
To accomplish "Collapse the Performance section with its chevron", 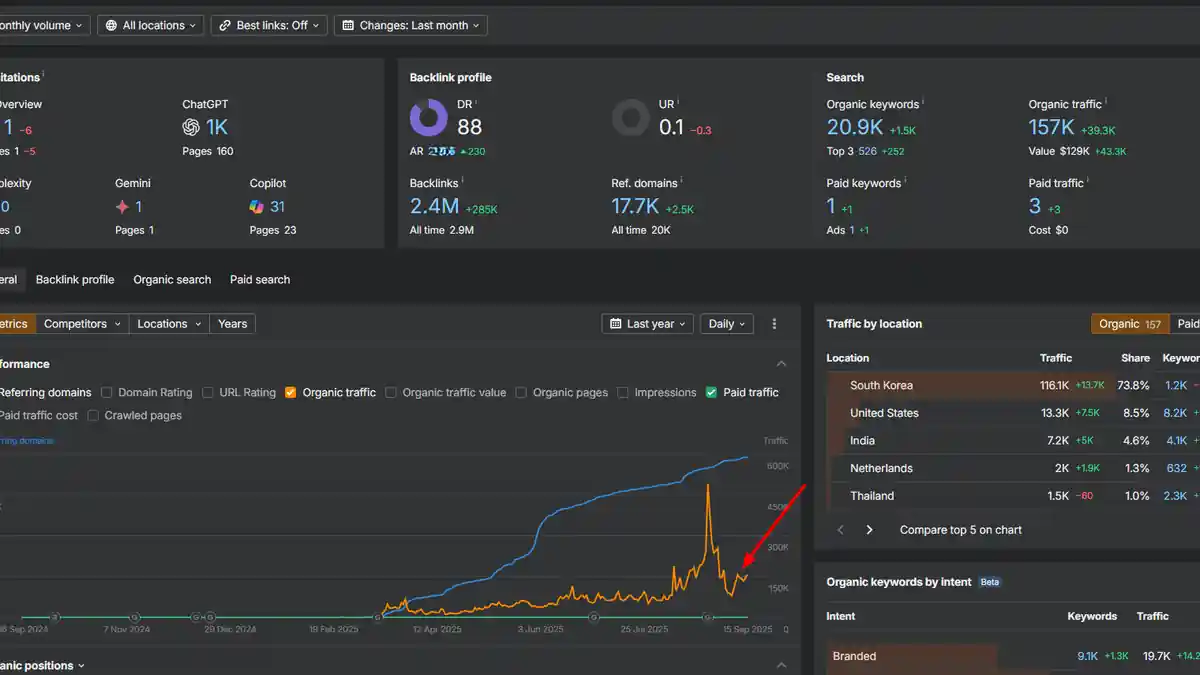I will click(781, 364).
